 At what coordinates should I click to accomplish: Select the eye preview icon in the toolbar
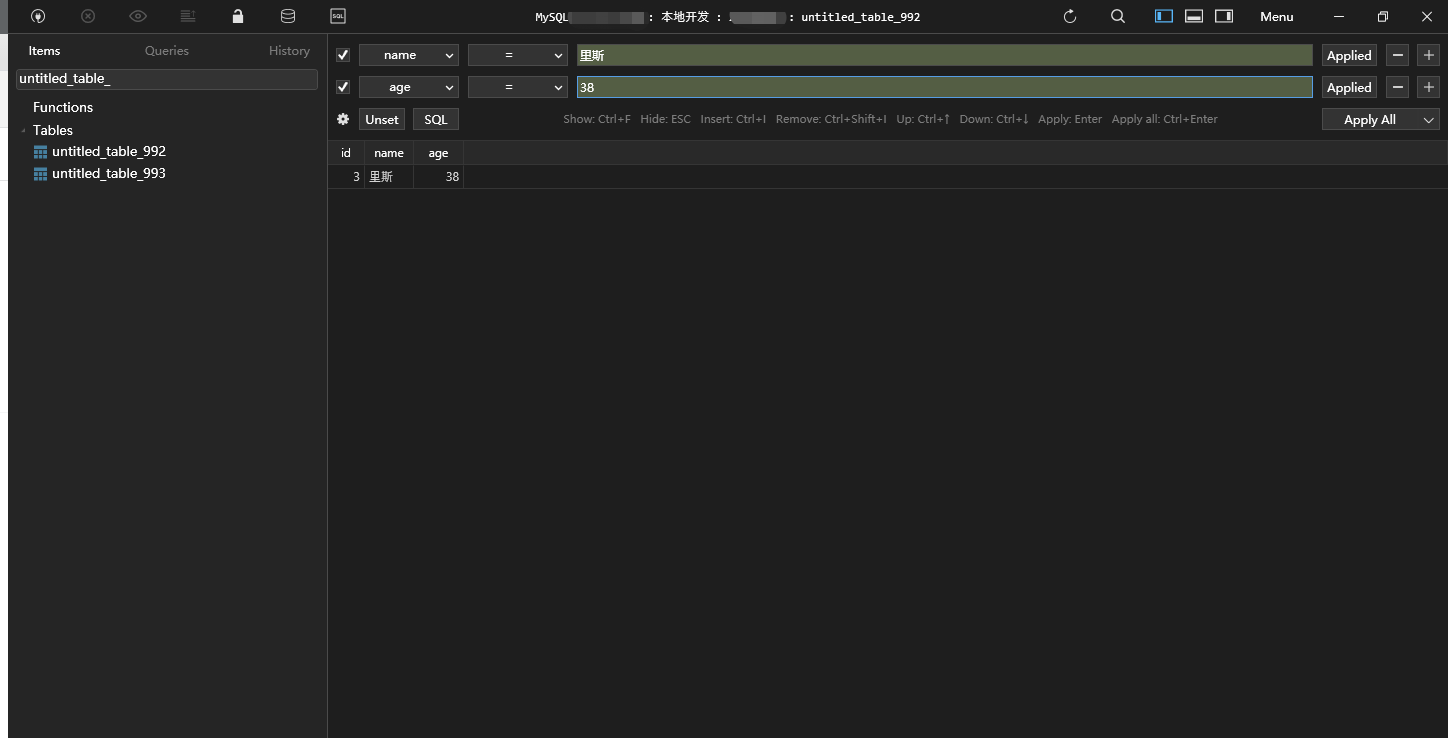click(138, 16)
